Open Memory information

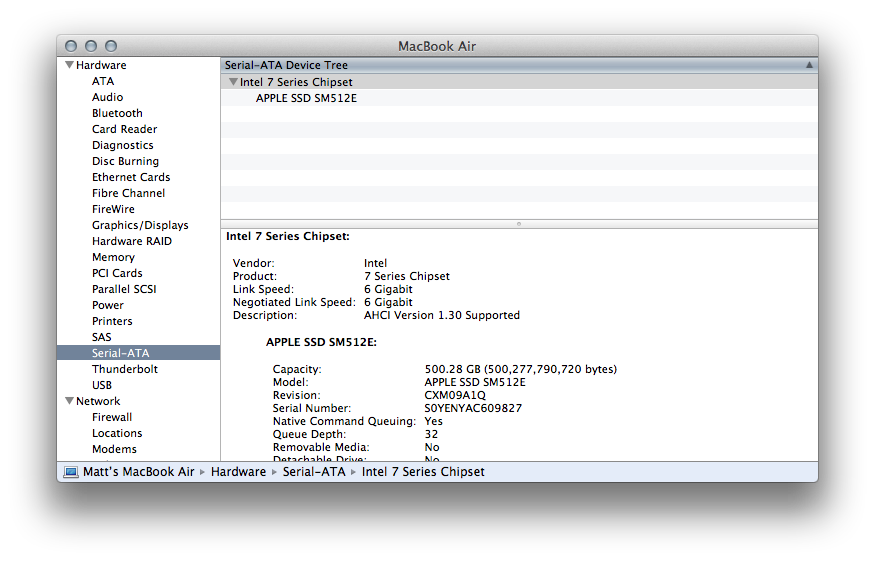113,257
